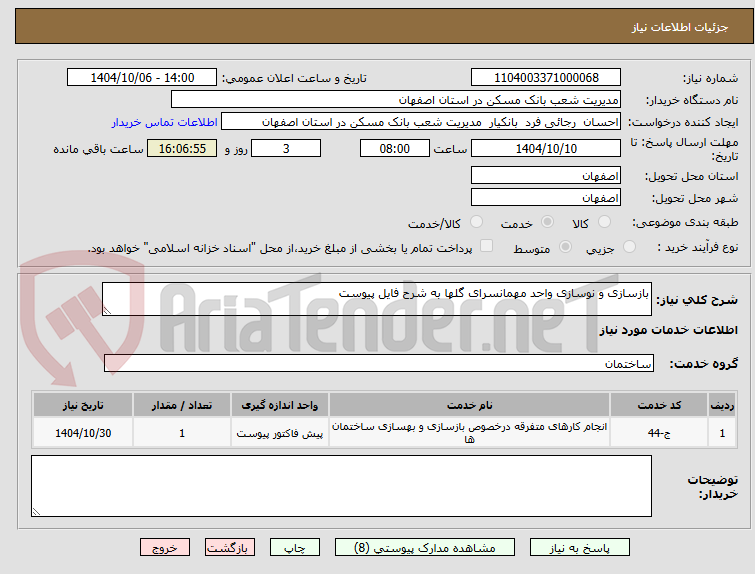This screenshot has height=574, width=755.
Task: Click the deadline date field 1404/10/10
Action: tap(546, 148)
